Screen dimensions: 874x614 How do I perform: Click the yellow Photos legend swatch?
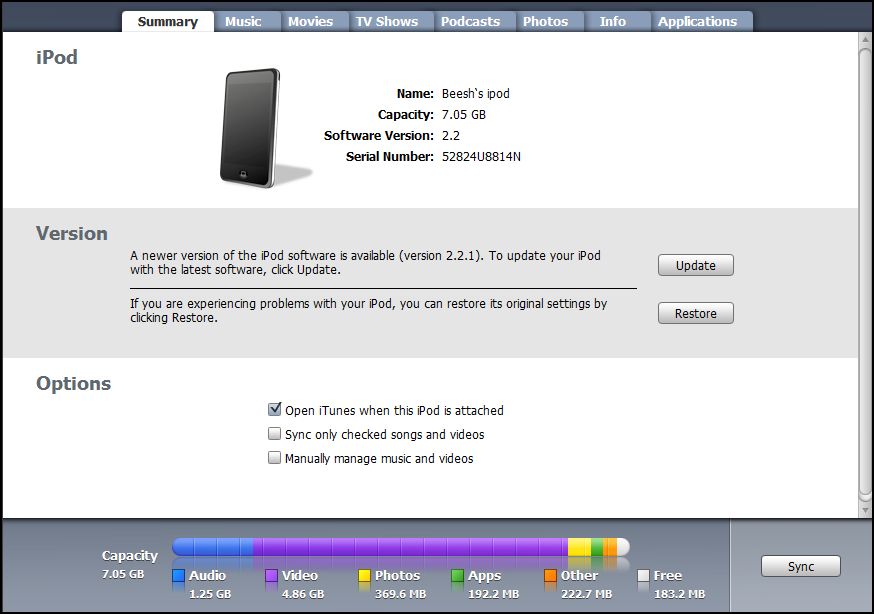pos(365,576)
